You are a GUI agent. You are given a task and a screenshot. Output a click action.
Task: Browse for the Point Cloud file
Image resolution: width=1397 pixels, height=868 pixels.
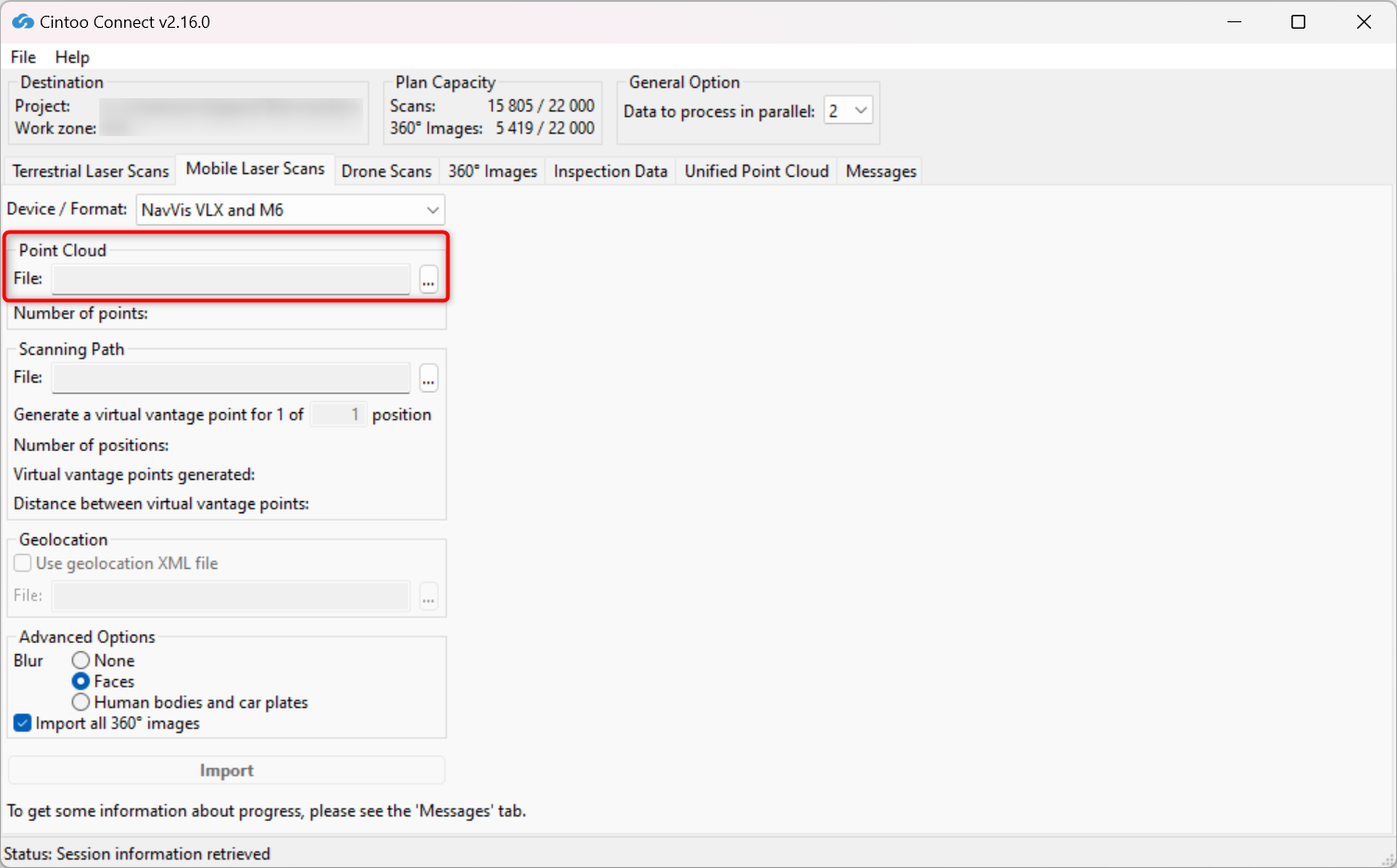pyautogui.click(x=428, y=279)
